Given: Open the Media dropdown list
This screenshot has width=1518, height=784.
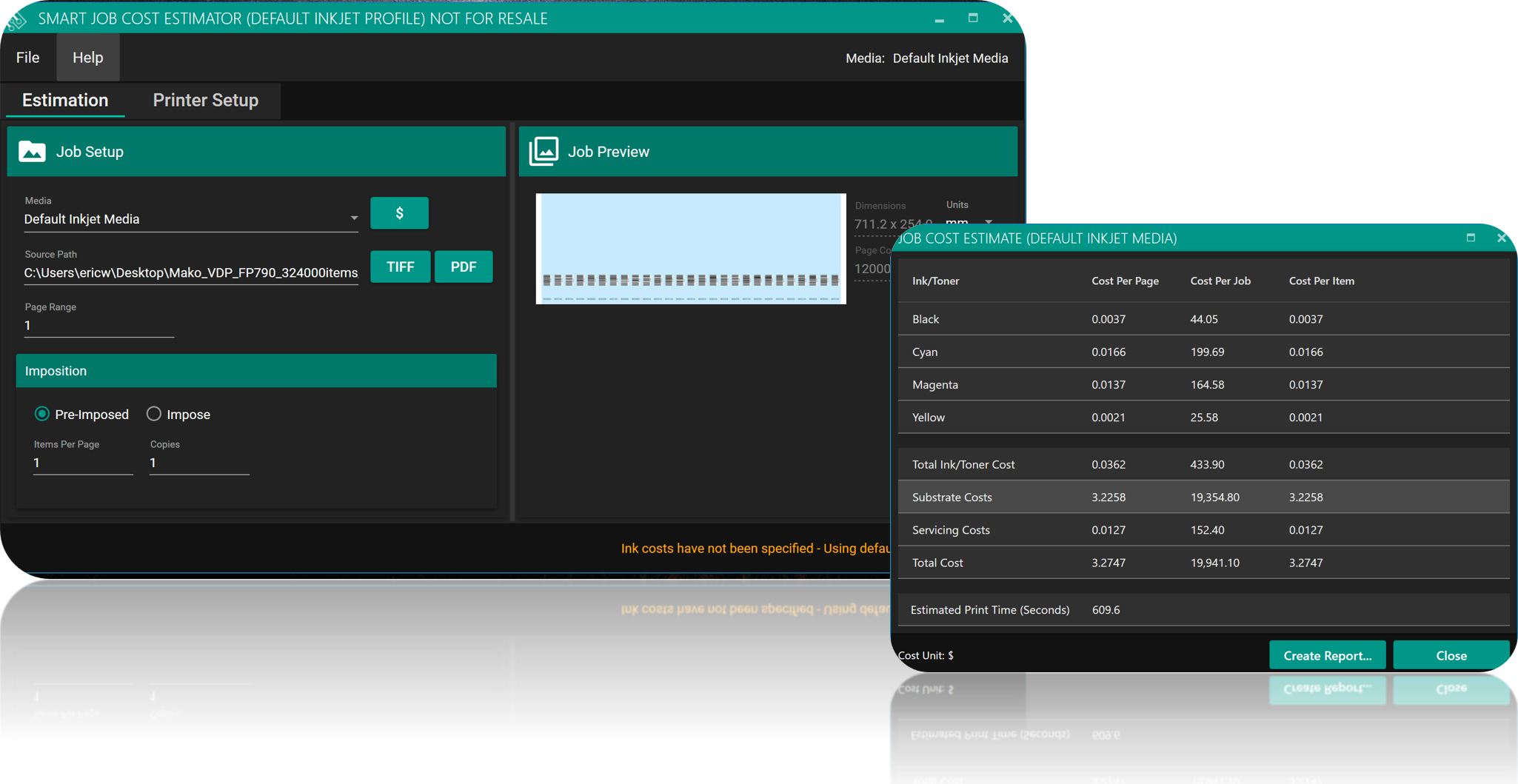Looking at the screenshot, I should [x=353, y=218].
